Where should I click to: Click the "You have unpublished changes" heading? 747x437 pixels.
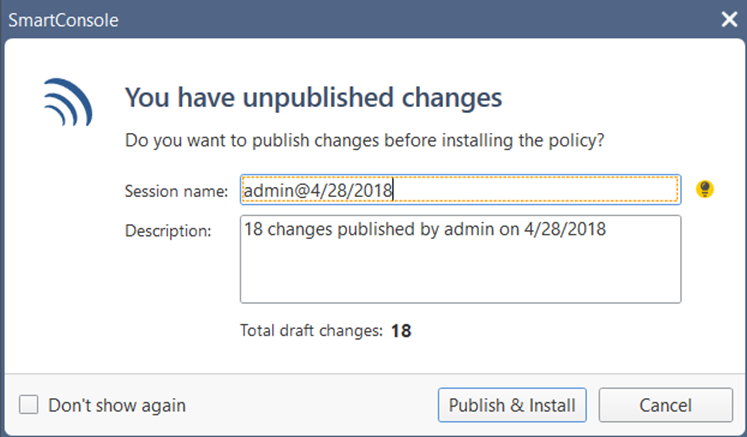click(313, 98)
